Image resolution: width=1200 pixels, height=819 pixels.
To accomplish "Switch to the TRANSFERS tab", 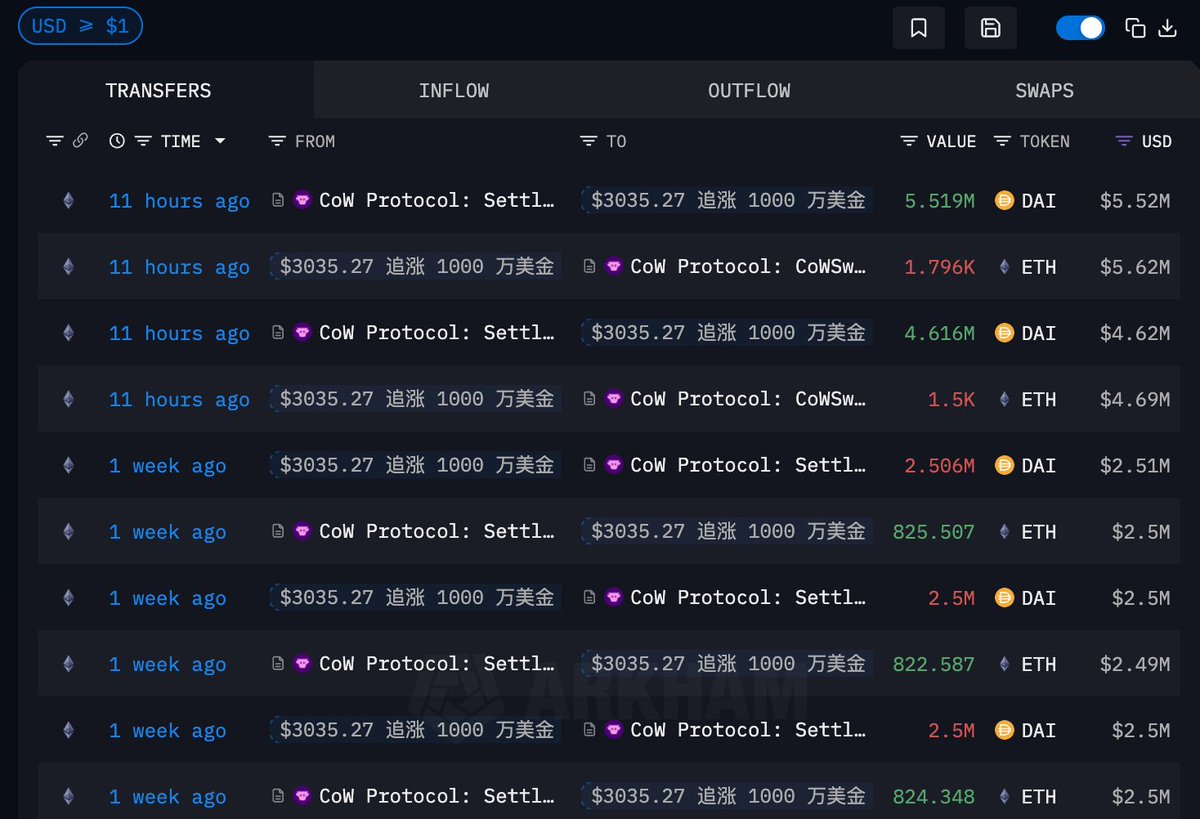I will pyautogui.click(x=158, y=90).
